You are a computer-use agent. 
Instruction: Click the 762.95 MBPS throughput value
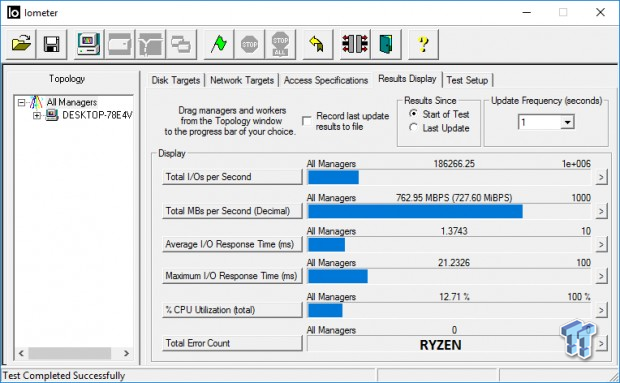point(454,198)
